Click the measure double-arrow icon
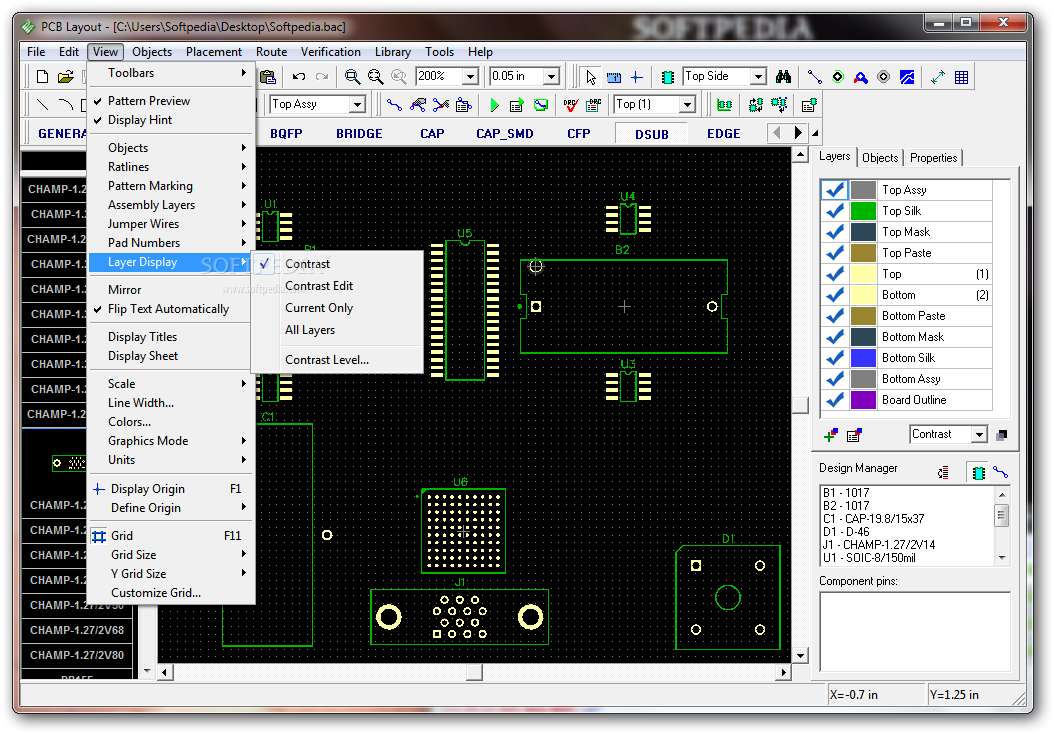This screenshot has width=1054, height=734. coord(938,77)
